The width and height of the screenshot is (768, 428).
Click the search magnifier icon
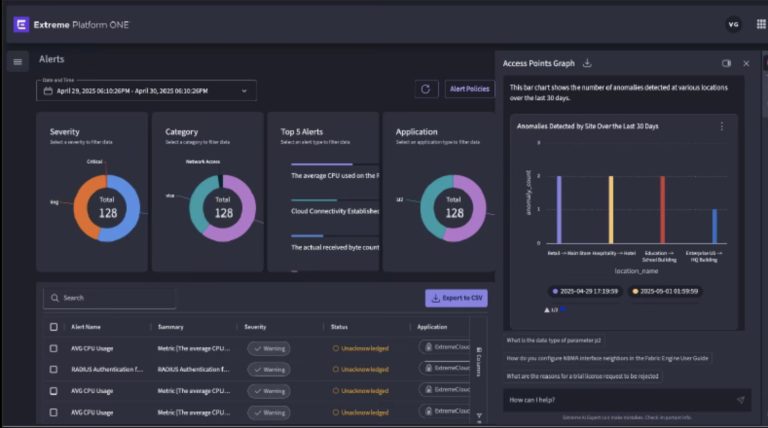pyautogui.click(x=55, y=298)
